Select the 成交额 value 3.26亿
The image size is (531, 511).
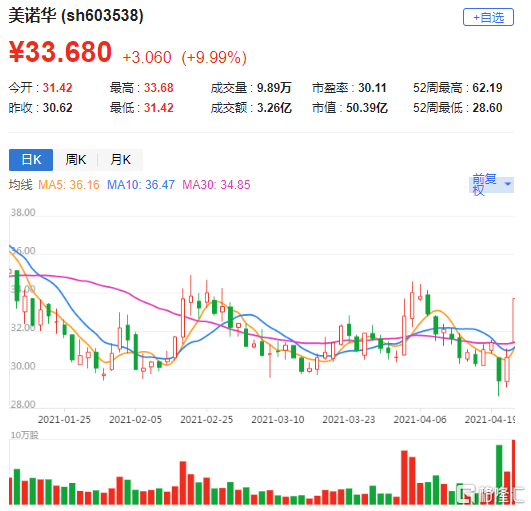274,108
